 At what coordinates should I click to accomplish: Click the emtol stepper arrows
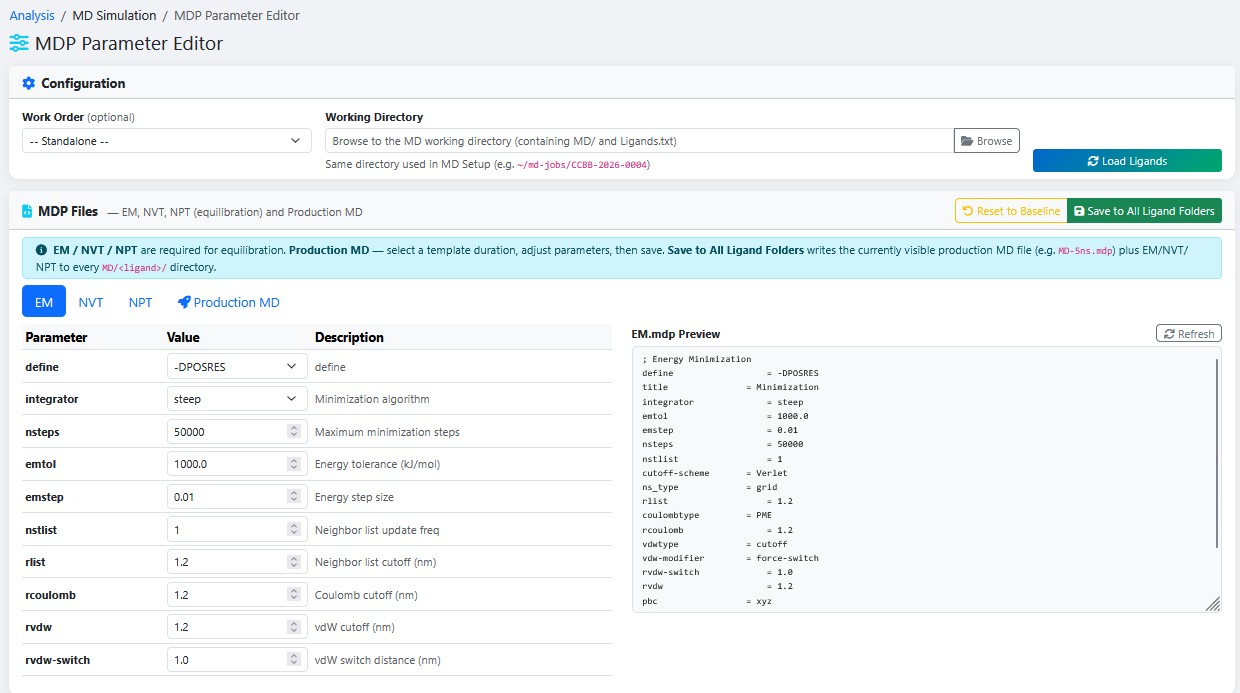click(x=294, y=464)
